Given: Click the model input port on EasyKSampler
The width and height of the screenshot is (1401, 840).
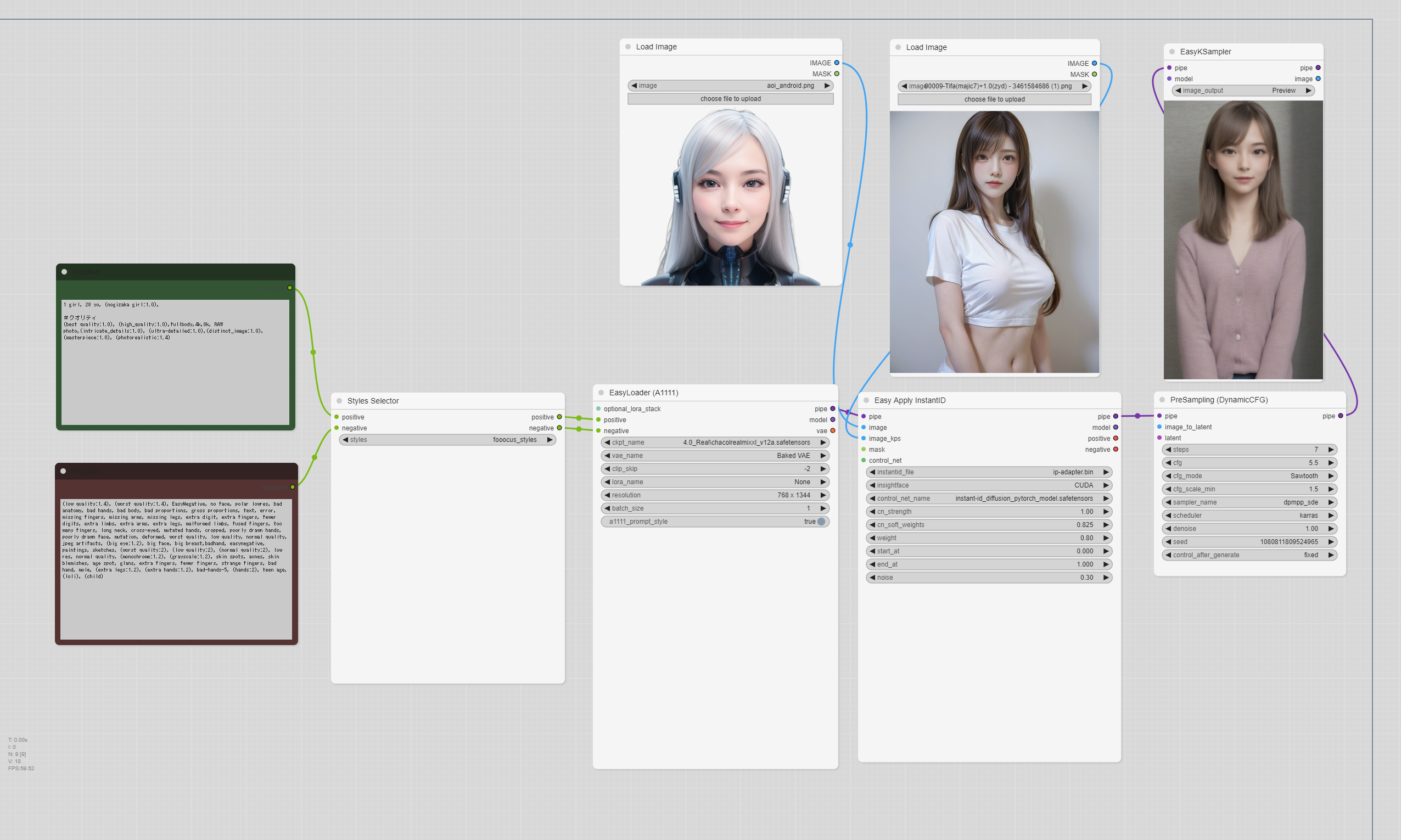Looking at the screenshot, I should click(1169, 79).
